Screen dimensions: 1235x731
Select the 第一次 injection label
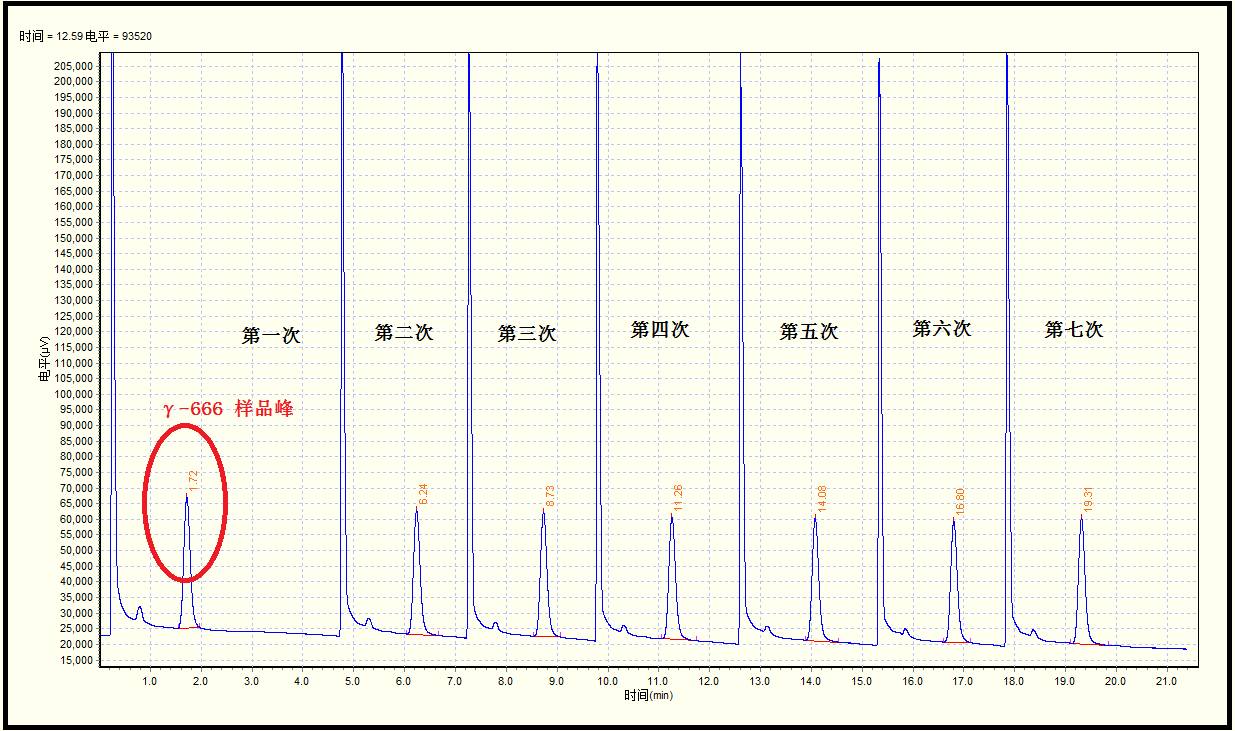271,336
